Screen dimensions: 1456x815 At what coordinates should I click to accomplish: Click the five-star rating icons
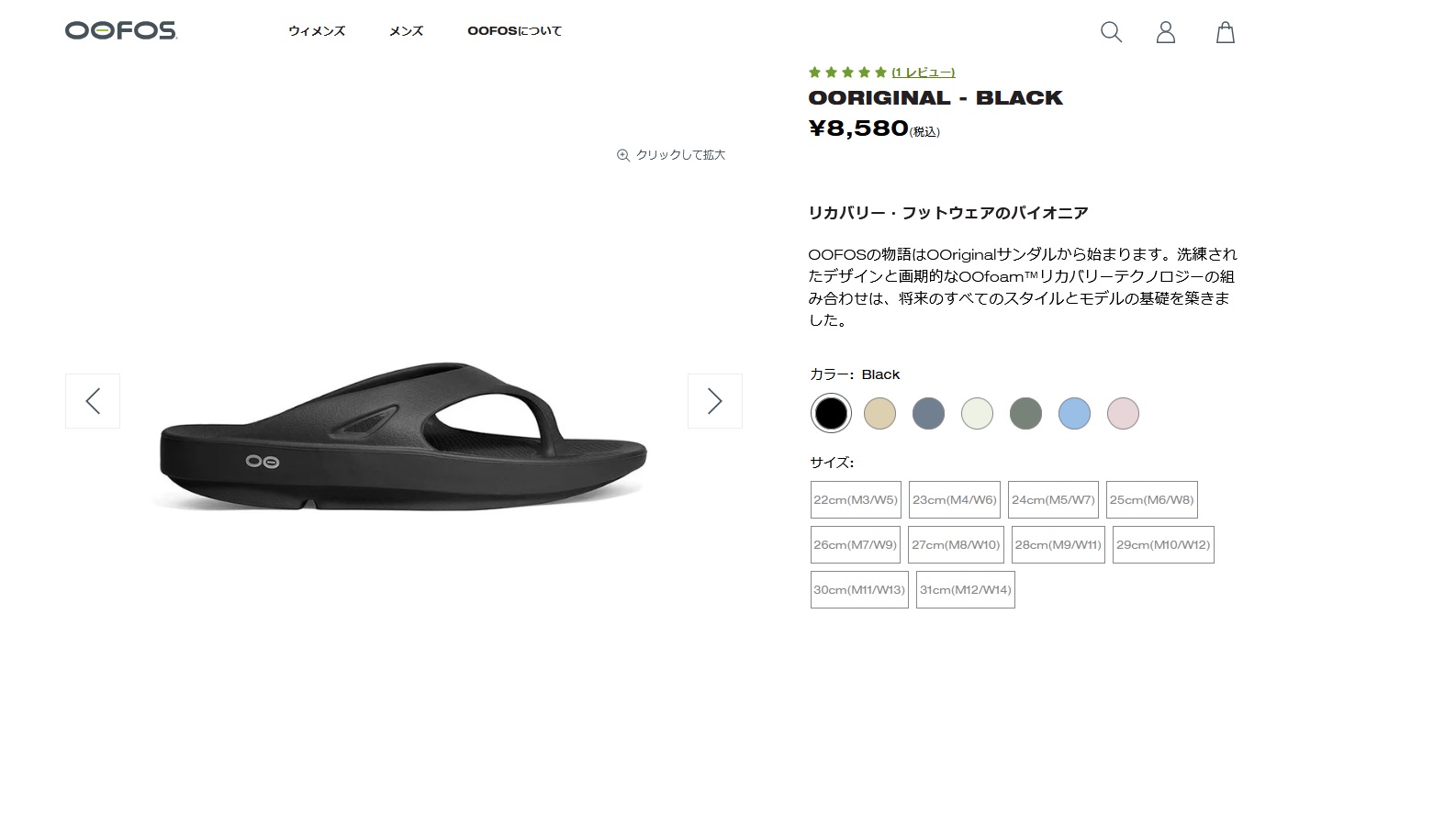click(847, 73)
